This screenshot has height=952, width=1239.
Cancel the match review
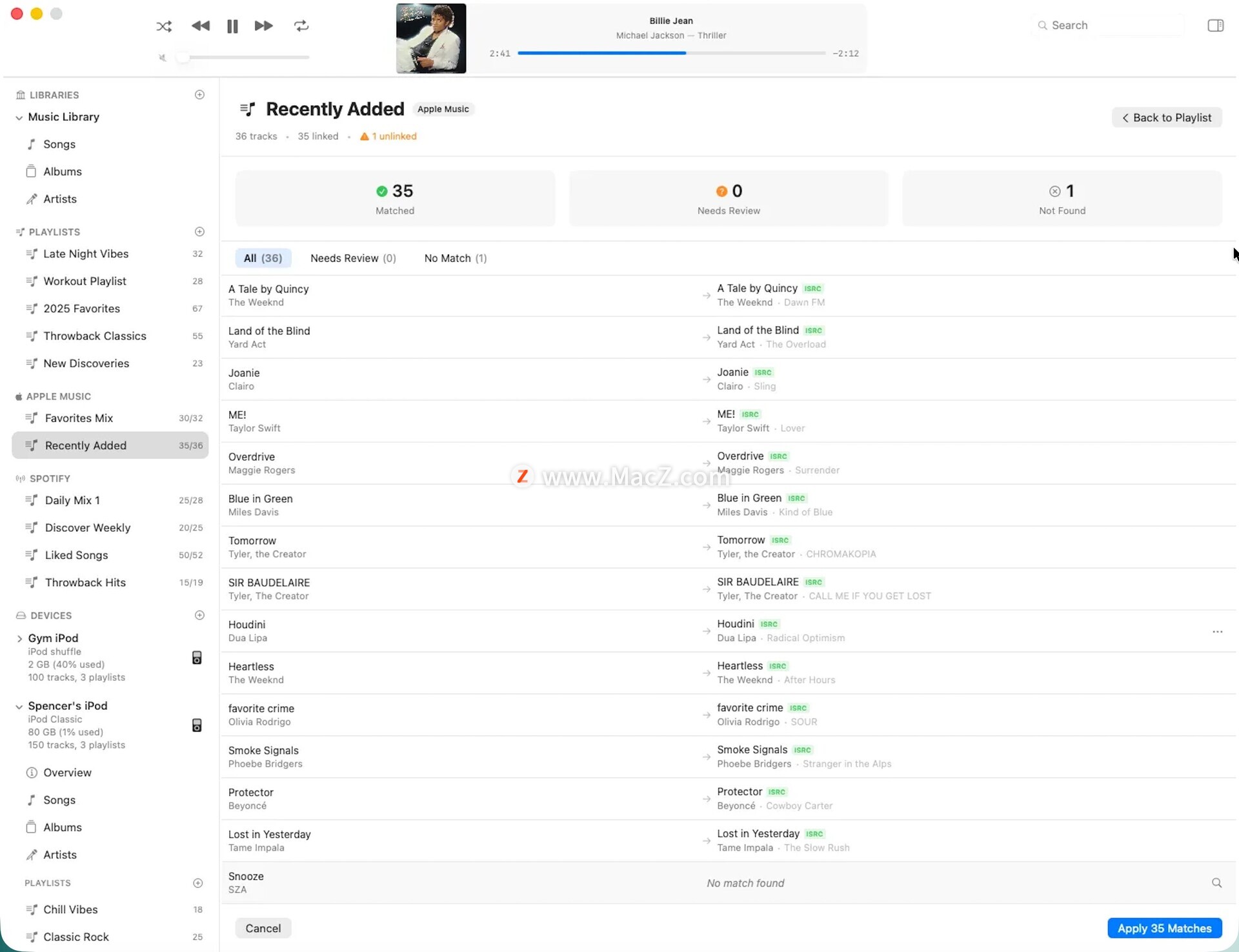tap(263, 928)
